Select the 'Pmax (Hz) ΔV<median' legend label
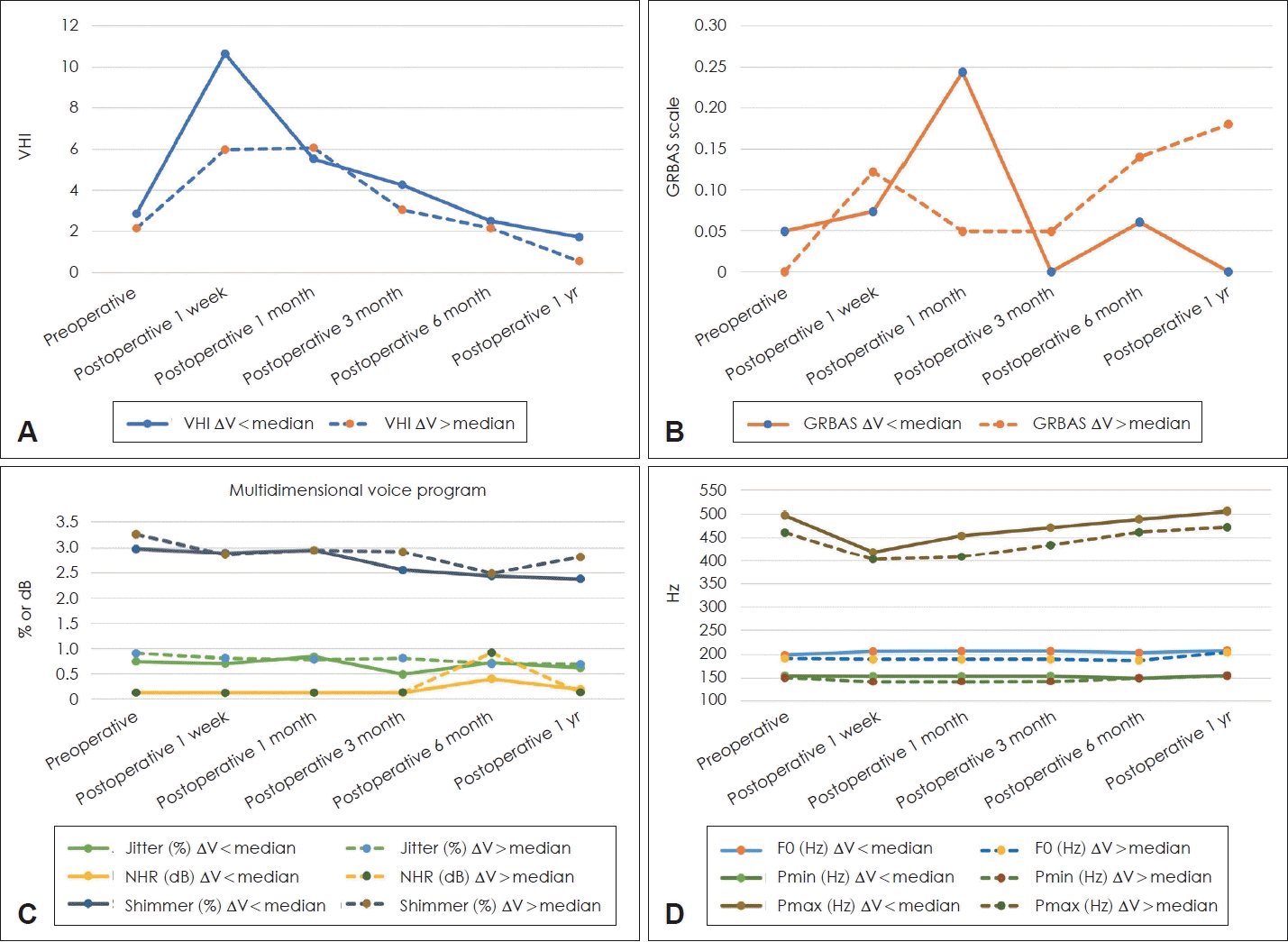The width and height of the screenshot is (1288, 942). coord(868,905)
